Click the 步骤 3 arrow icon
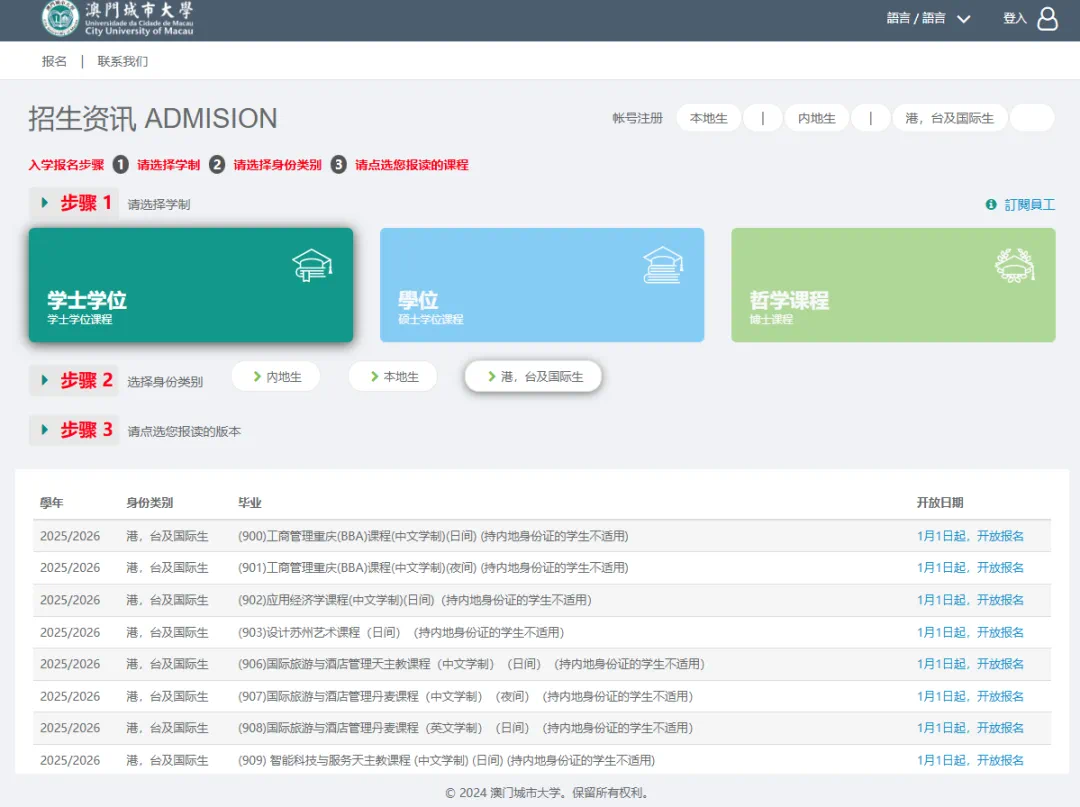Screen dimensions: 1080x807 click(x=45, y=430)
